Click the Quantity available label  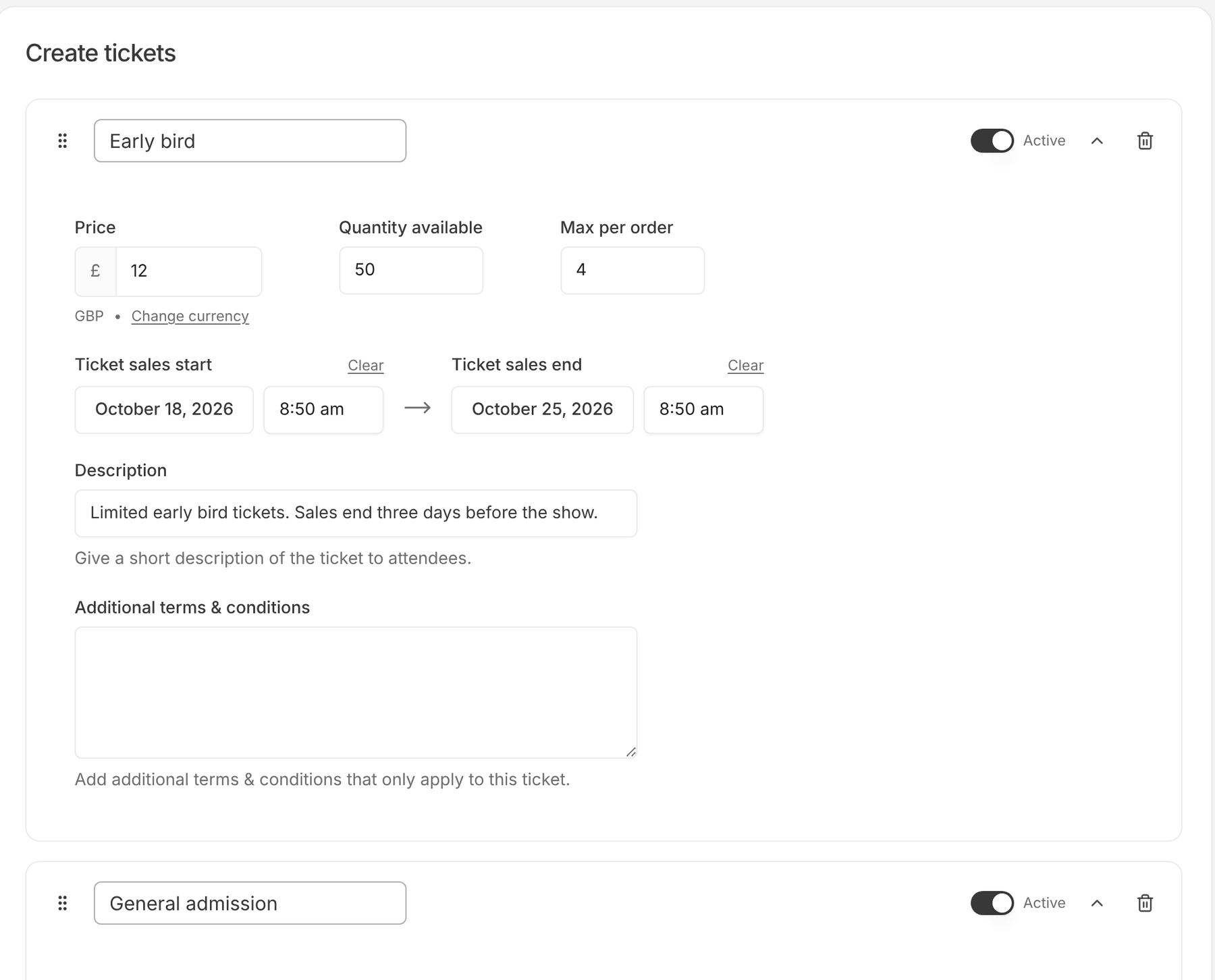coord(410,227)
